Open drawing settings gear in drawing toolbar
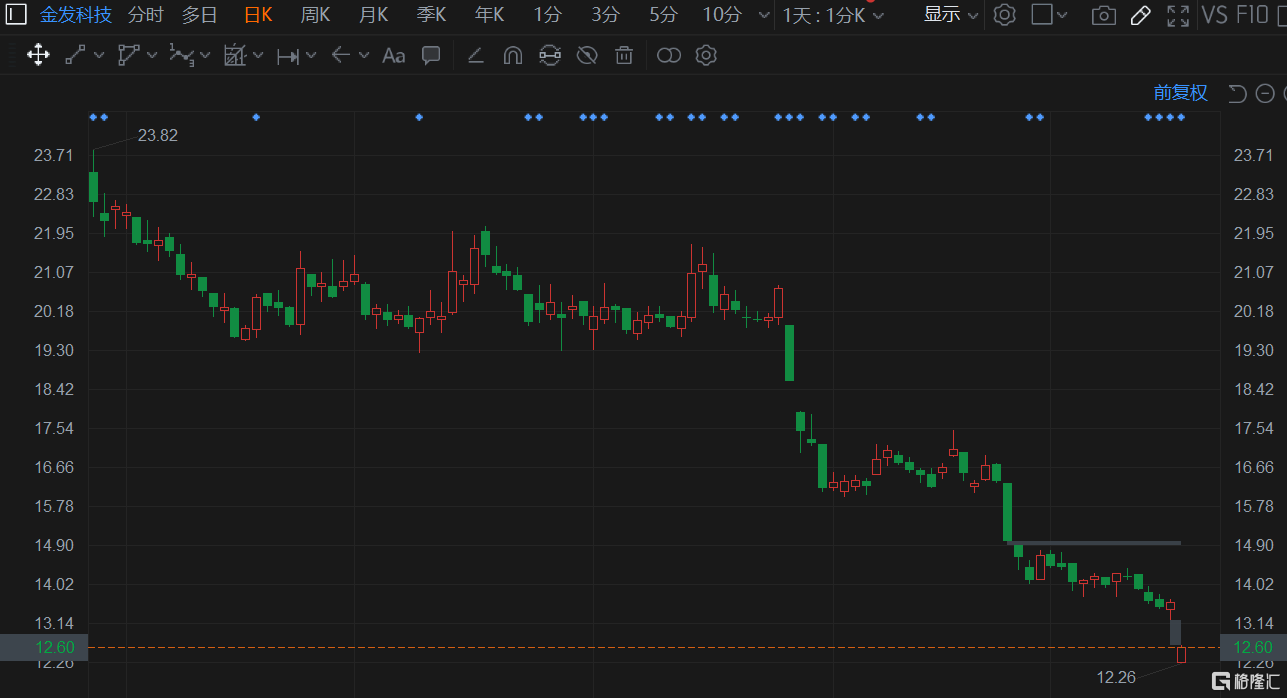 706,55
